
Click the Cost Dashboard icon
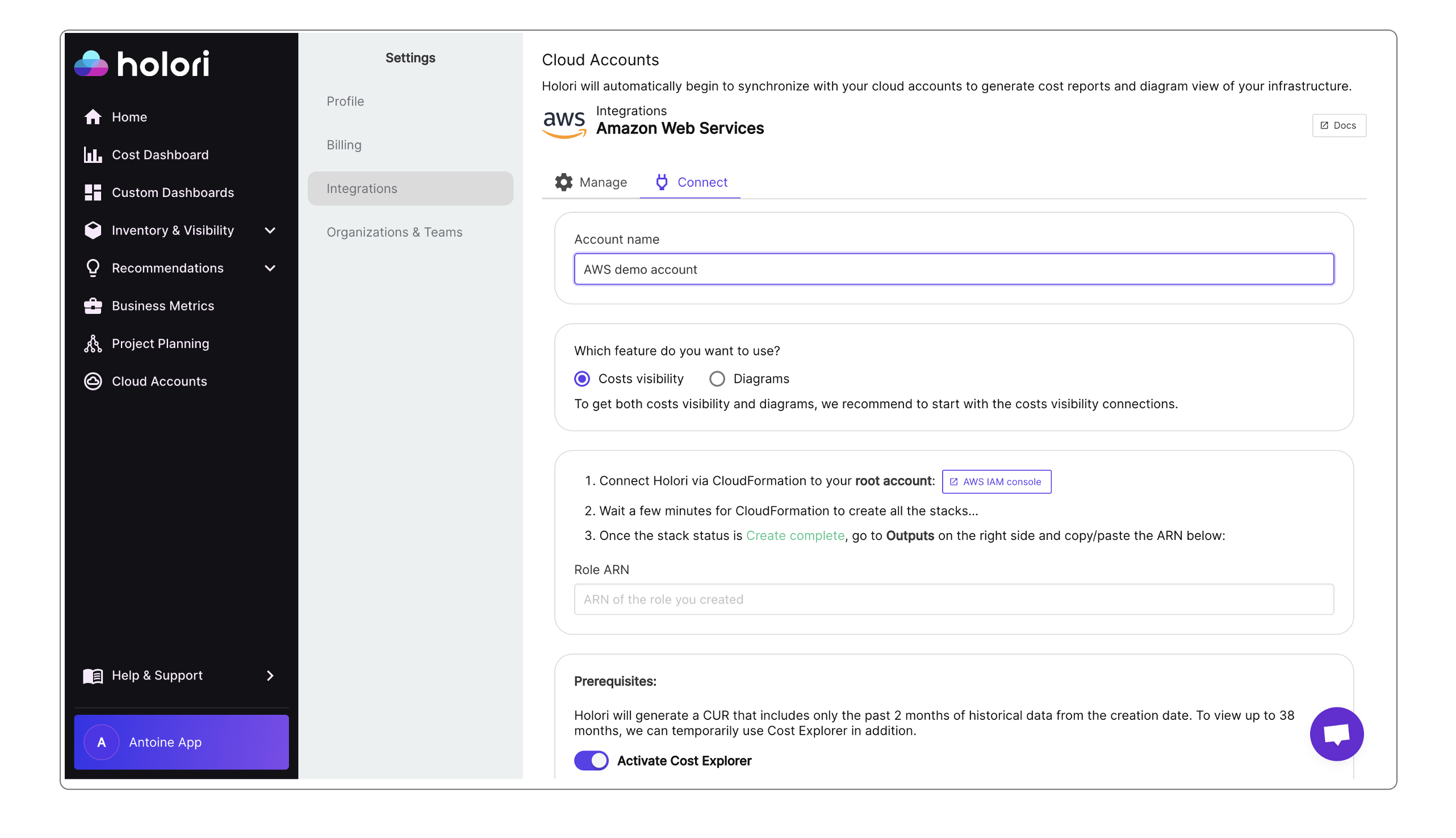(93, 154)
